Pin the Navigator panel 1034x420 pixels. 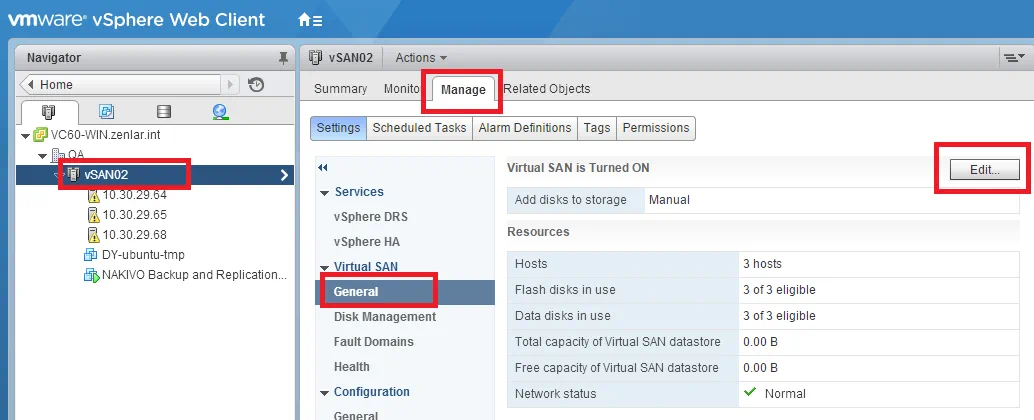(283, 58)
